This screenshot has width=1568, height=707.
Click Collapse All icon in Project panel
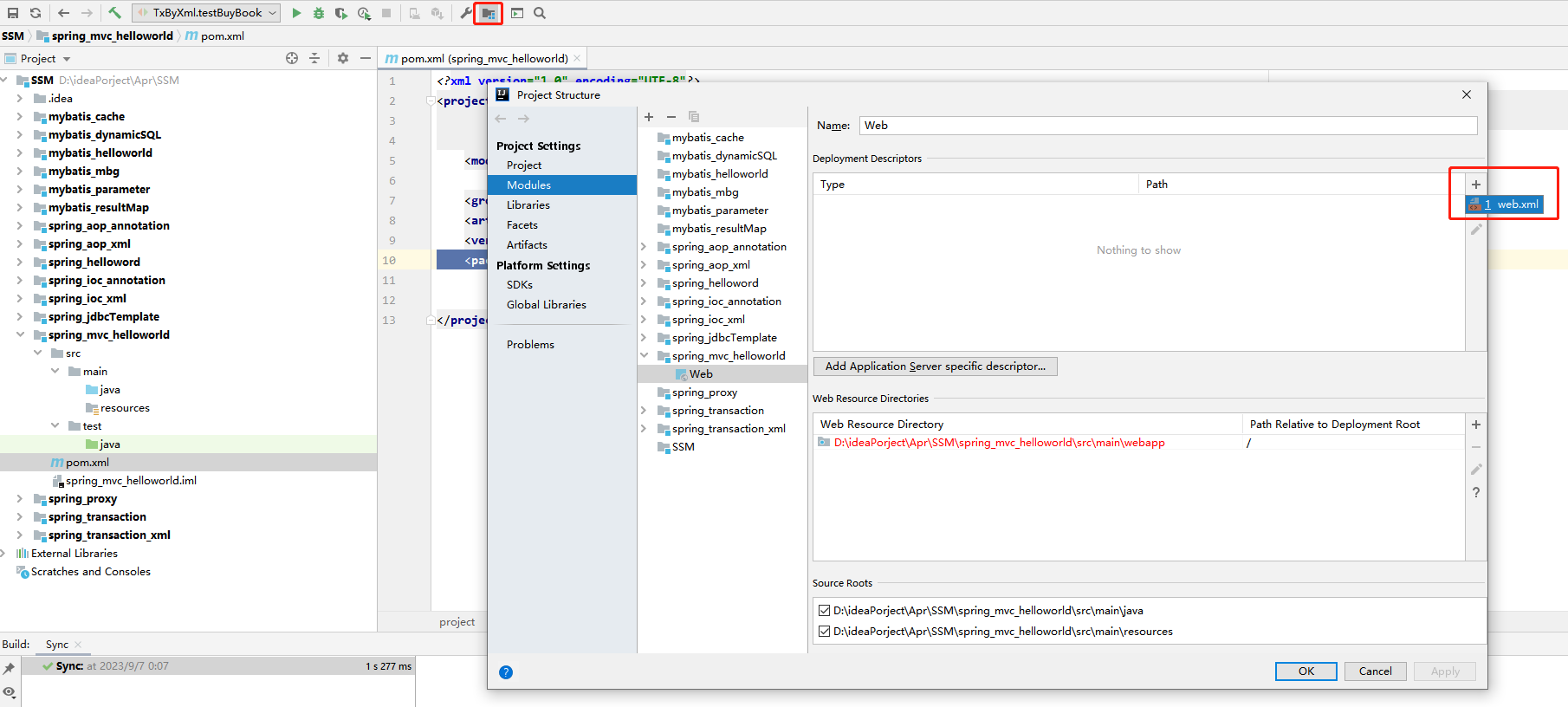pos(314,58)
